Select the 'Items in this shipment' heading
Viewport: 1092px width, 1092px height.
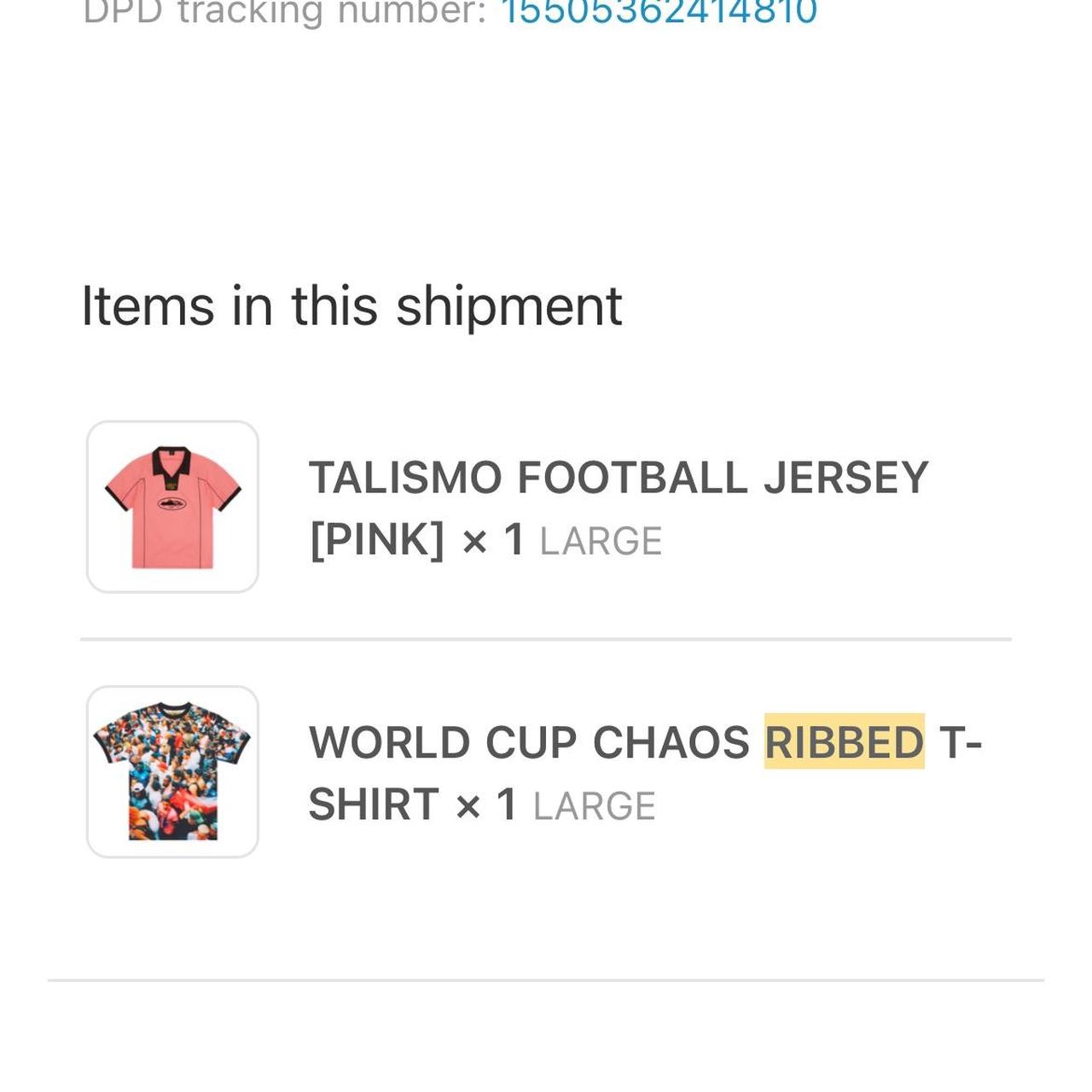(351, 305)
